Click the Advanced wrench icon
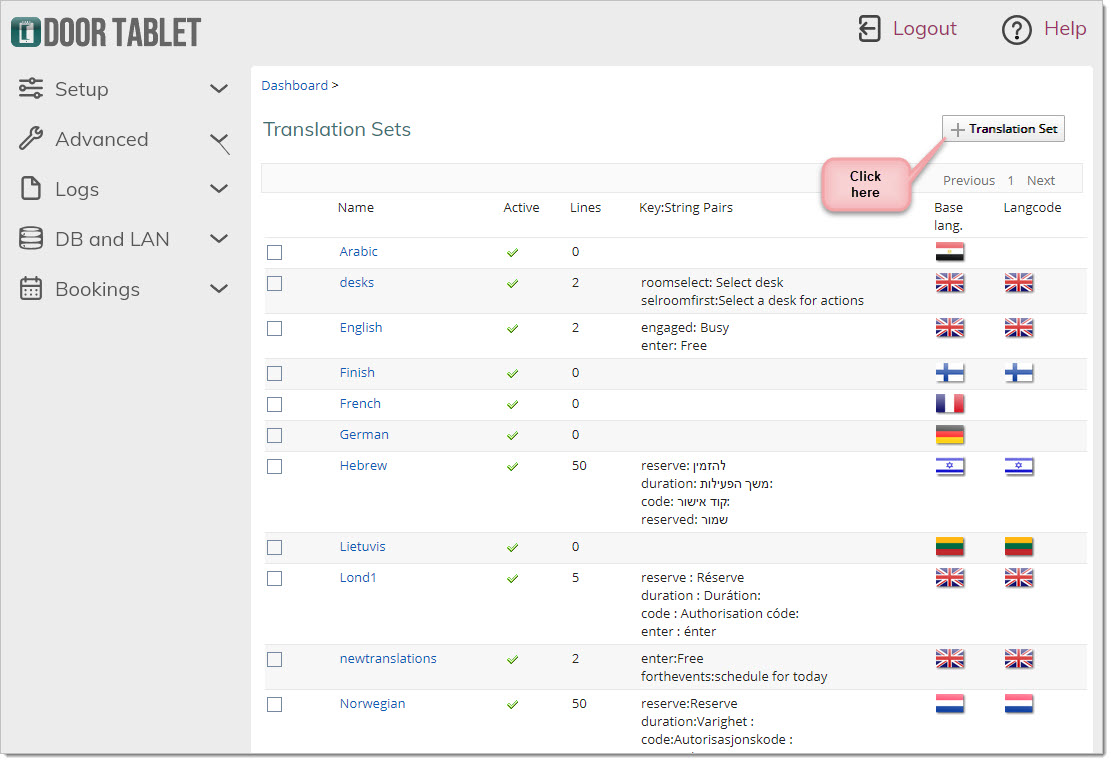Image resolution: width=1111 pixels, height=762 pixels. (x=30, y=138)
